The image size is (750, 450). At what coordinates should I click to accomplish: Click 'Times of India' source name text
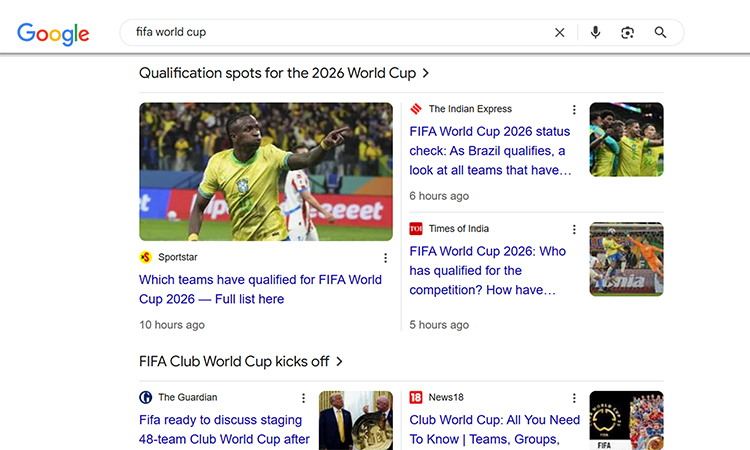coord(459,229)
